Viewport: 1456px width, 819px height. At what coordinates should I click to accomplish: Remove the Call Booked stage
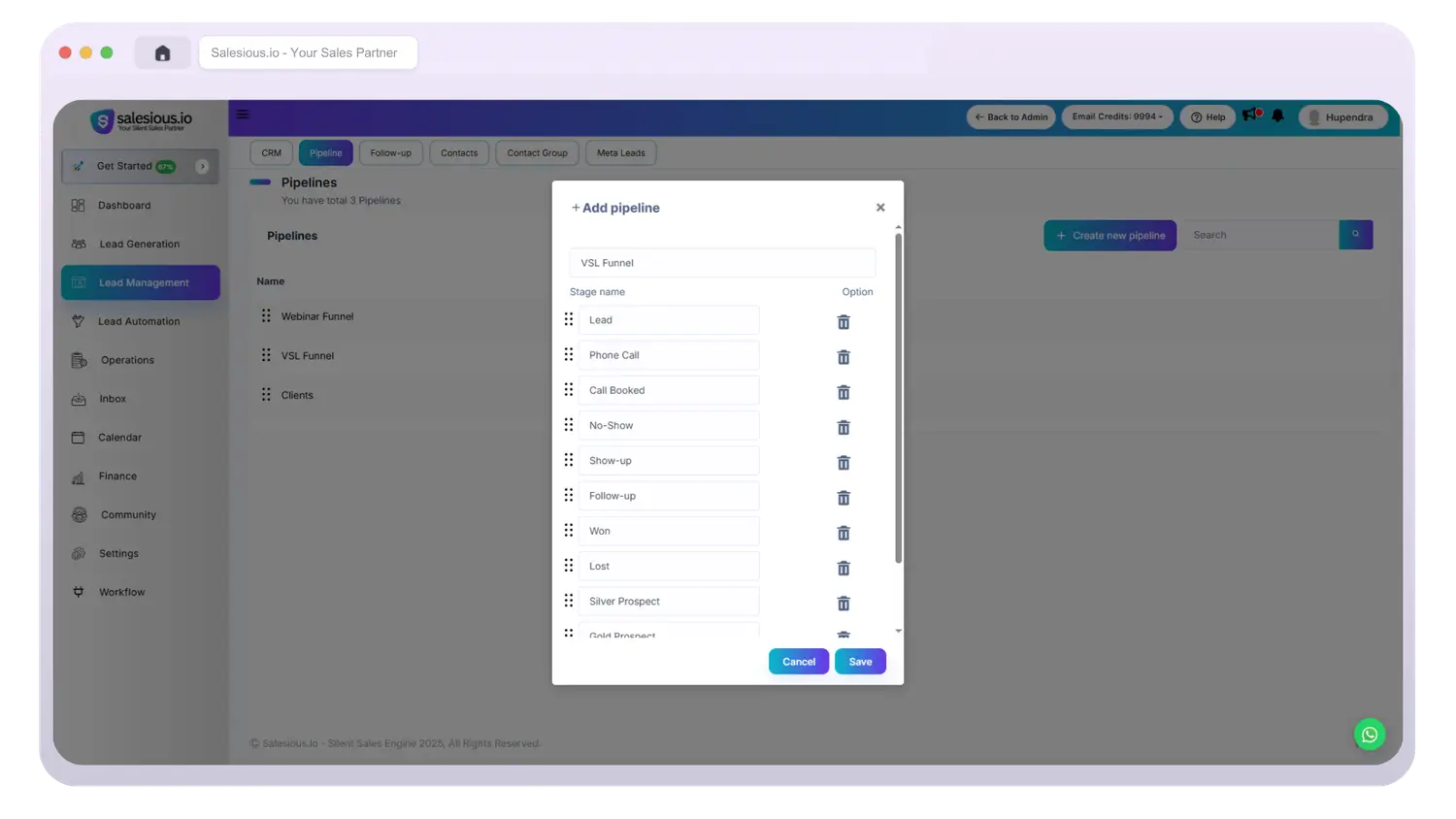(844, 392)
